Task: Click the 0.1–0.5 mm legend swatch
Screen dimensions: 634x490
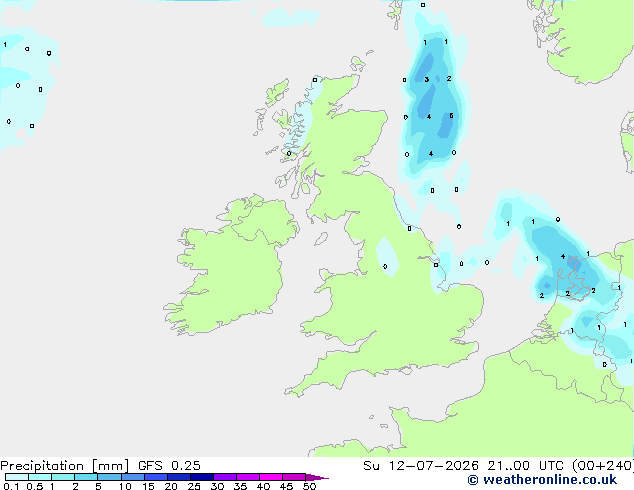Action: pyautogui.click(x=17, y=477)
